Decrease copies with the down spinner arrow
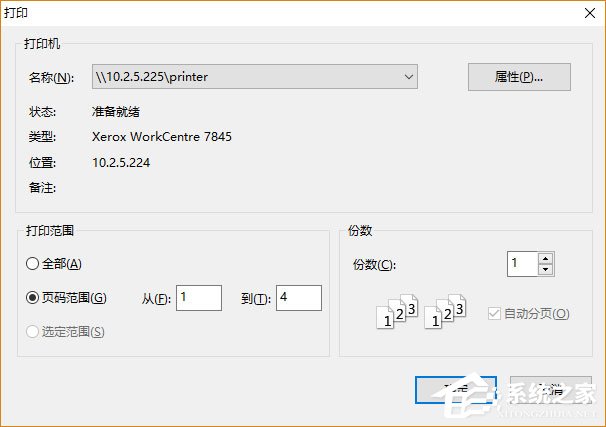 pyautogui.click(x=545, y=270)
